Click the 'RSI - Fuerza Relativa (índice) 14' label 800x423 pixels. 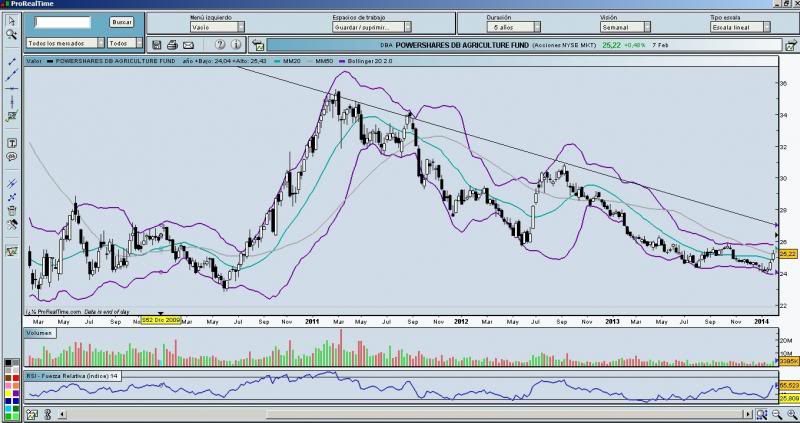(x=72, y=376)
